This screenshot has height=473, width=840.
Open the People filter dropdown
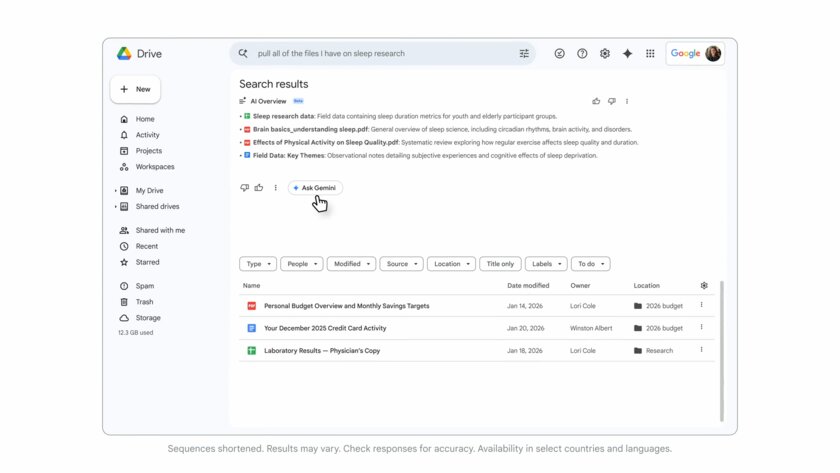pyautogui.click(x=302, y=264)
